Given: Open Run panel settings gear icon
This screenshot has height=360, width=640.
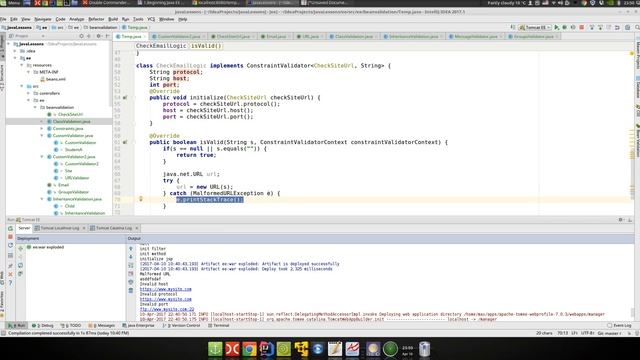Looking at the screenshot, I should 620,220.
